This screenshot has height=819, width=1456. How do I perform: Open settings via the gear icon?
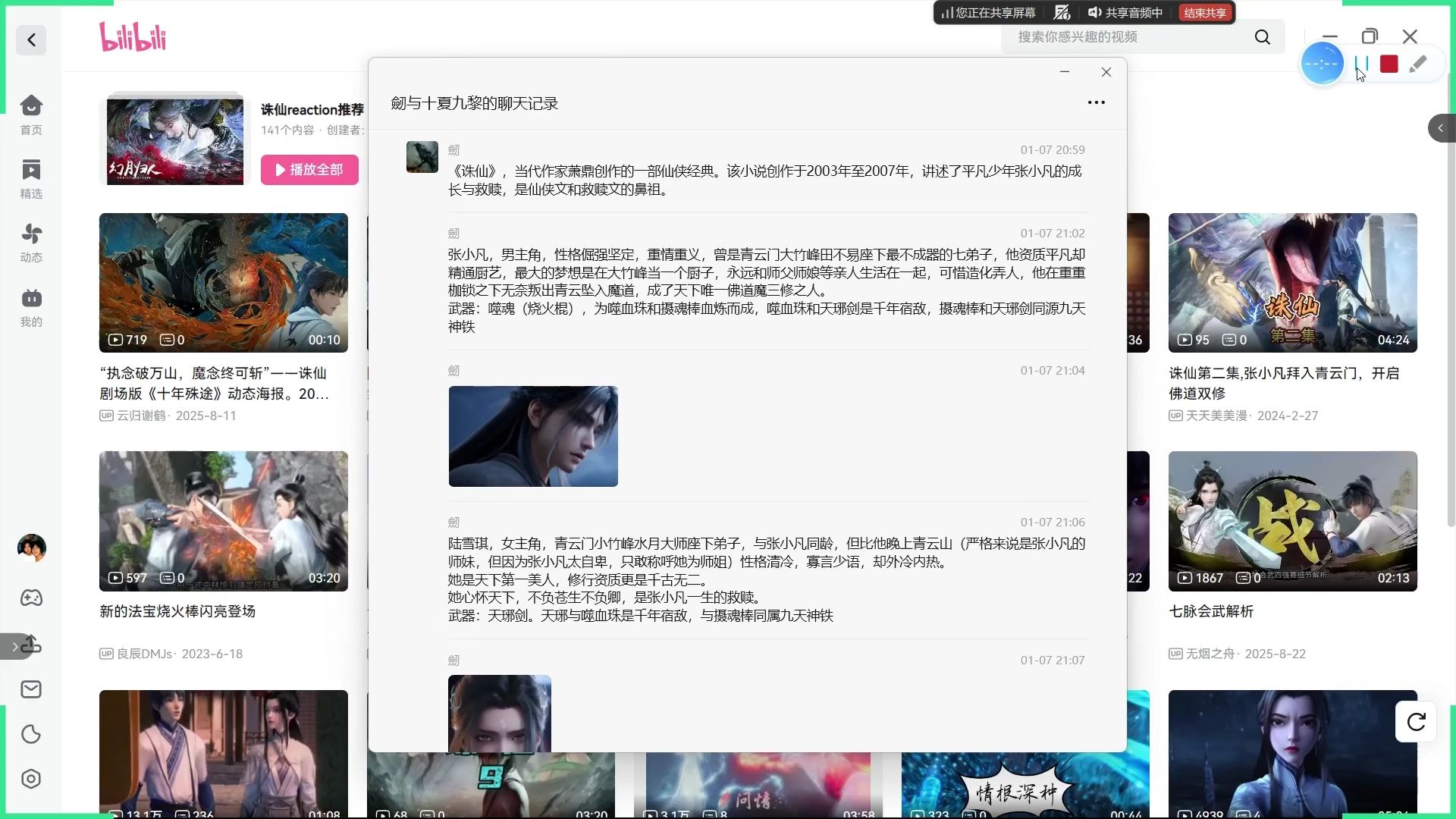coord(30,778)
